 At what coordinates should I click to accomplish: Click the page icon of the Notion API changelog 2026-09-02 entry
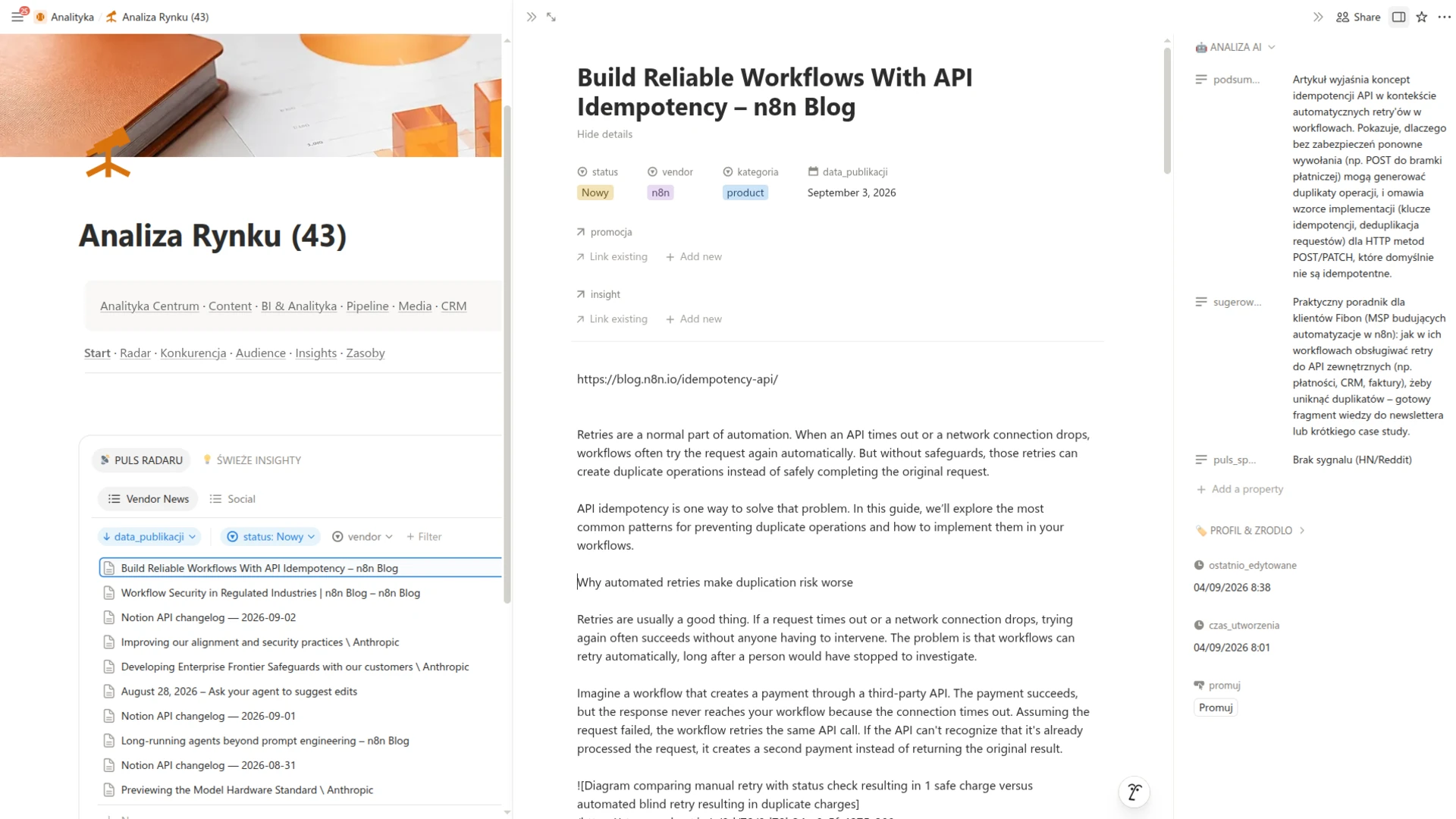109,617
